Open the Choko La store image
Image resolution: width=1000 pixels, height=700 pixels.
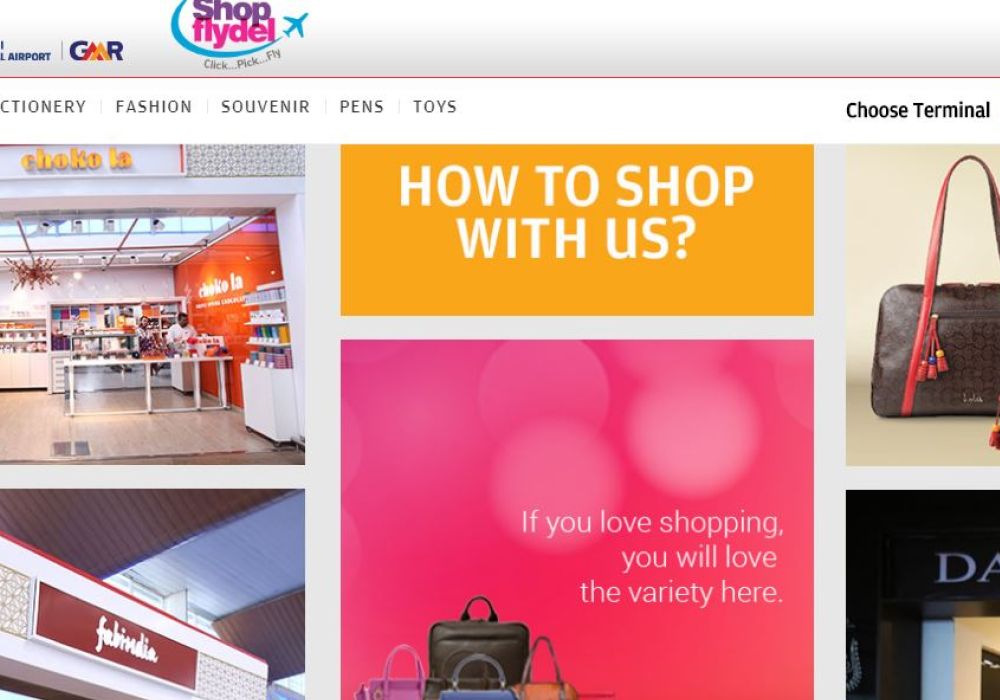tap(152, 304)
